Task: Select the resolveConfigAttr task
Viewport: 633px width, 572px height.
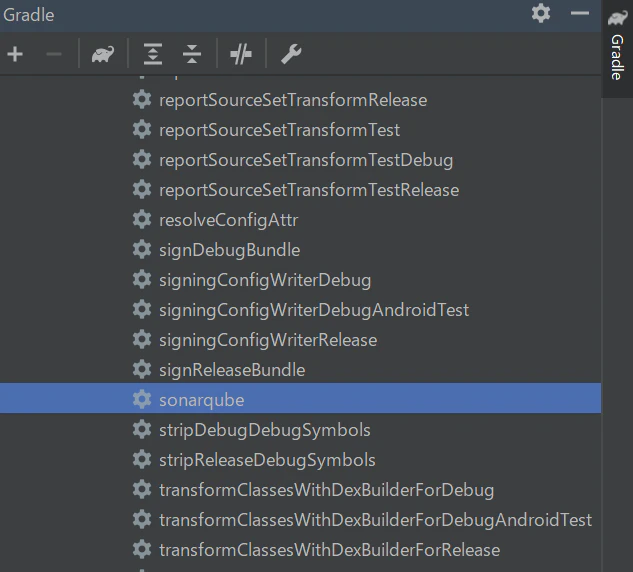Action: (x=228, y=220)
